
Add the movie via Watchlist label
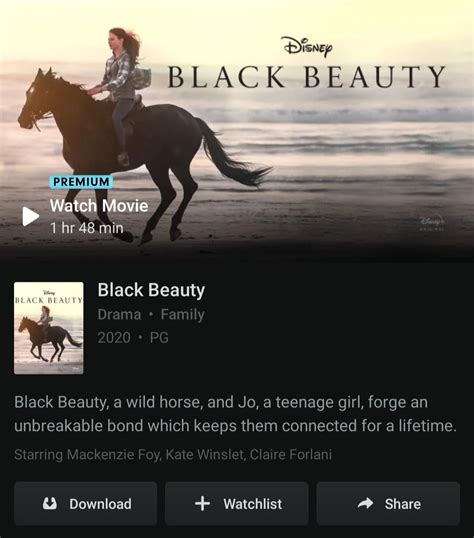pyautogui.click(x=253, y=504)
